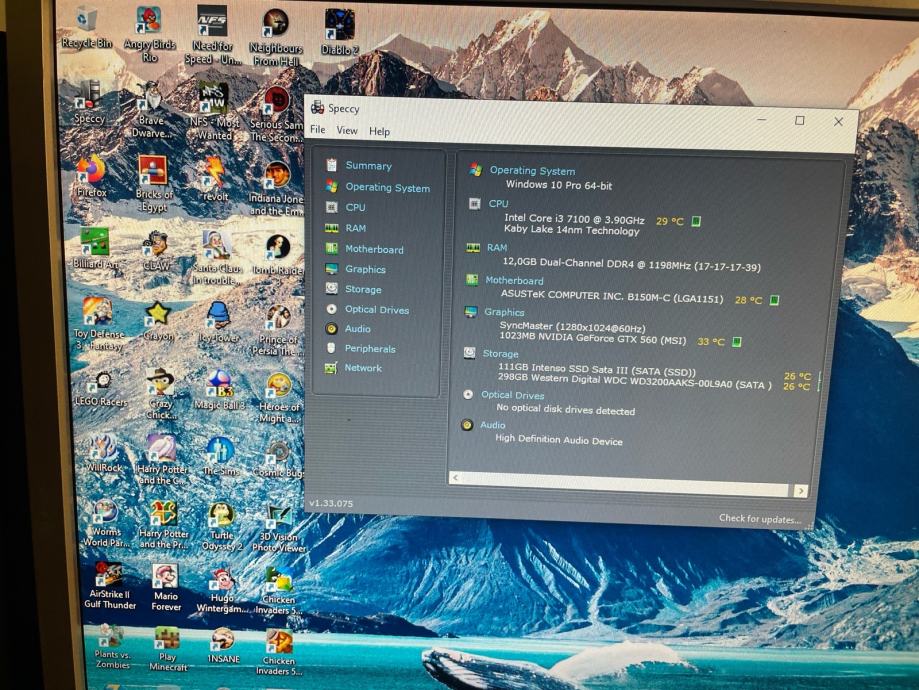Click right arrow of horizontal scrollbar

point(801,491)
